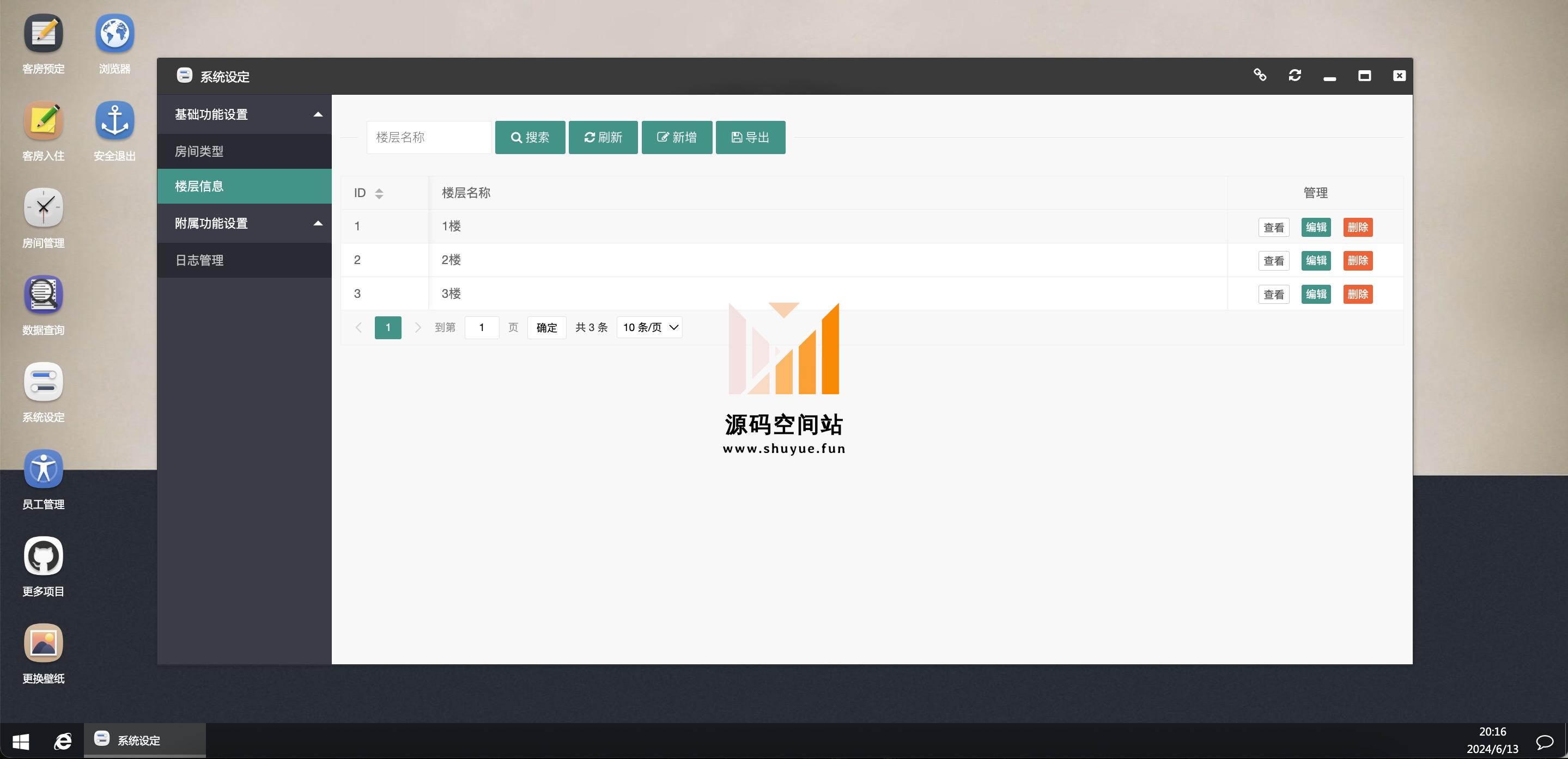The image size is (1568, 759).
Task: Click 查看 for the 1楼 row
Action: pyautogui.click(x=1273, y=228)
